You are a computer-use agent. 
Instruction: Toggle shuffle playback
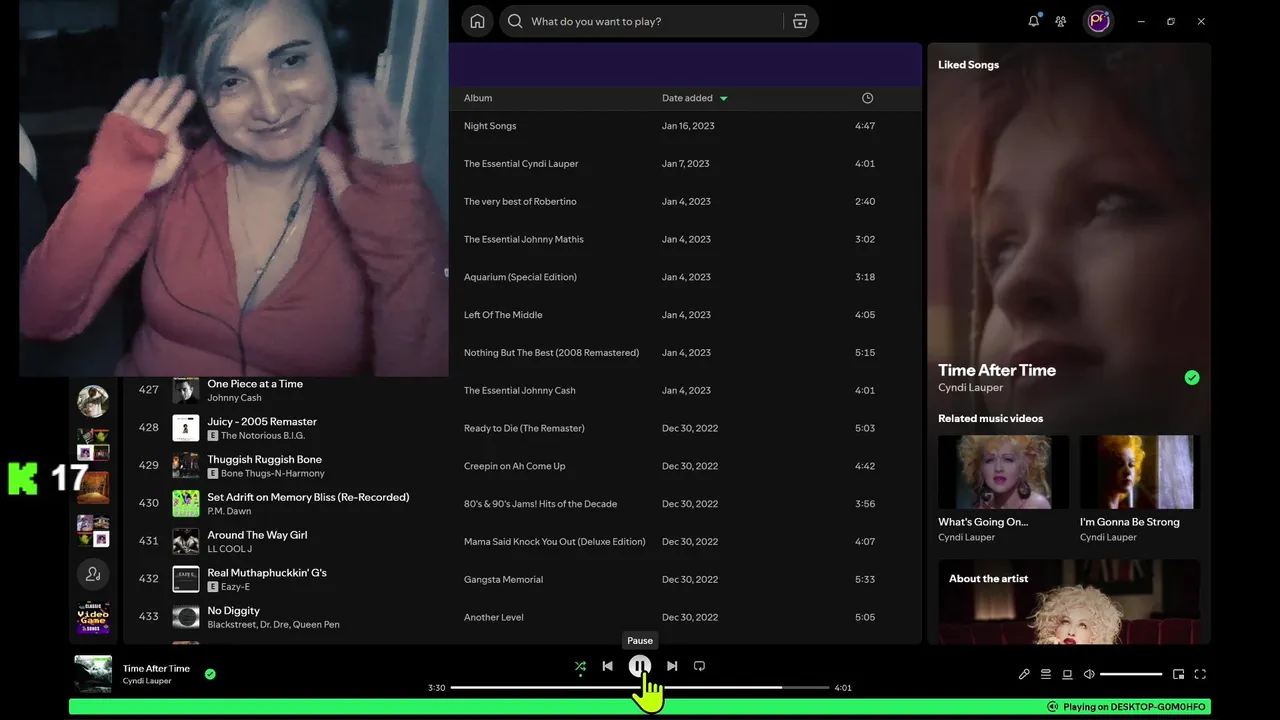[x=580, y=666]
